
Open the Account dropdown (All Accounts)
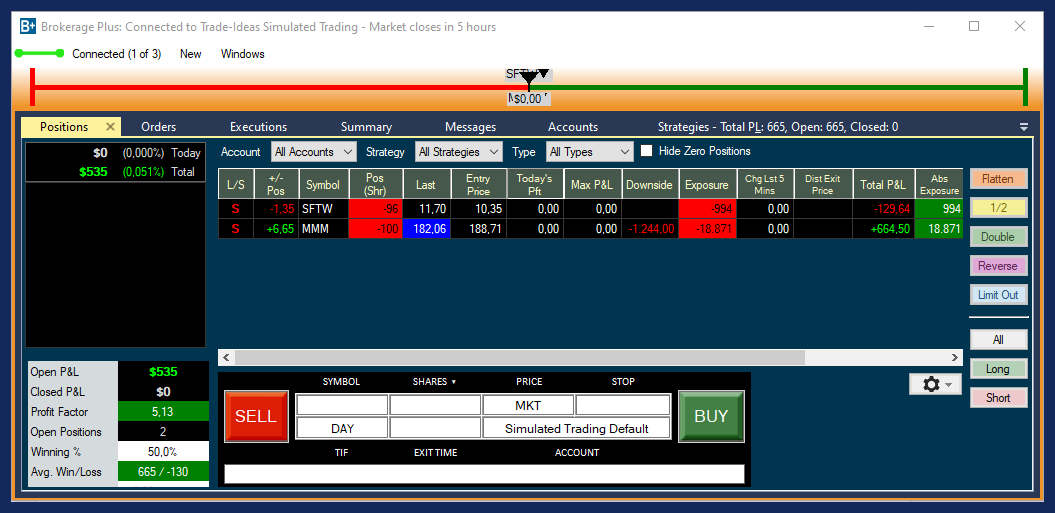[314, 152]
